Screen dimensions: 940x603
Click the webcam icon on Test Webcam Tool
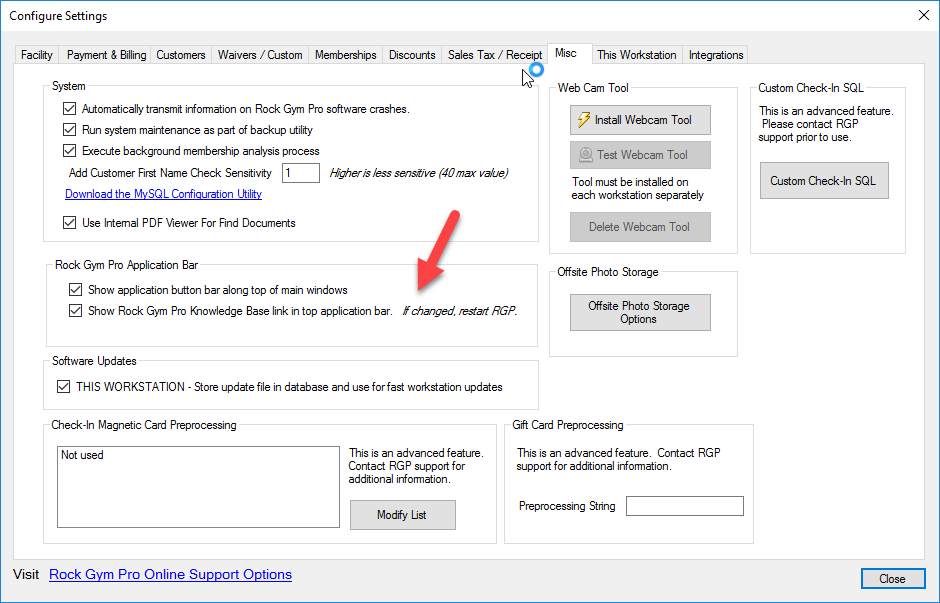click(x=586, y=155)
